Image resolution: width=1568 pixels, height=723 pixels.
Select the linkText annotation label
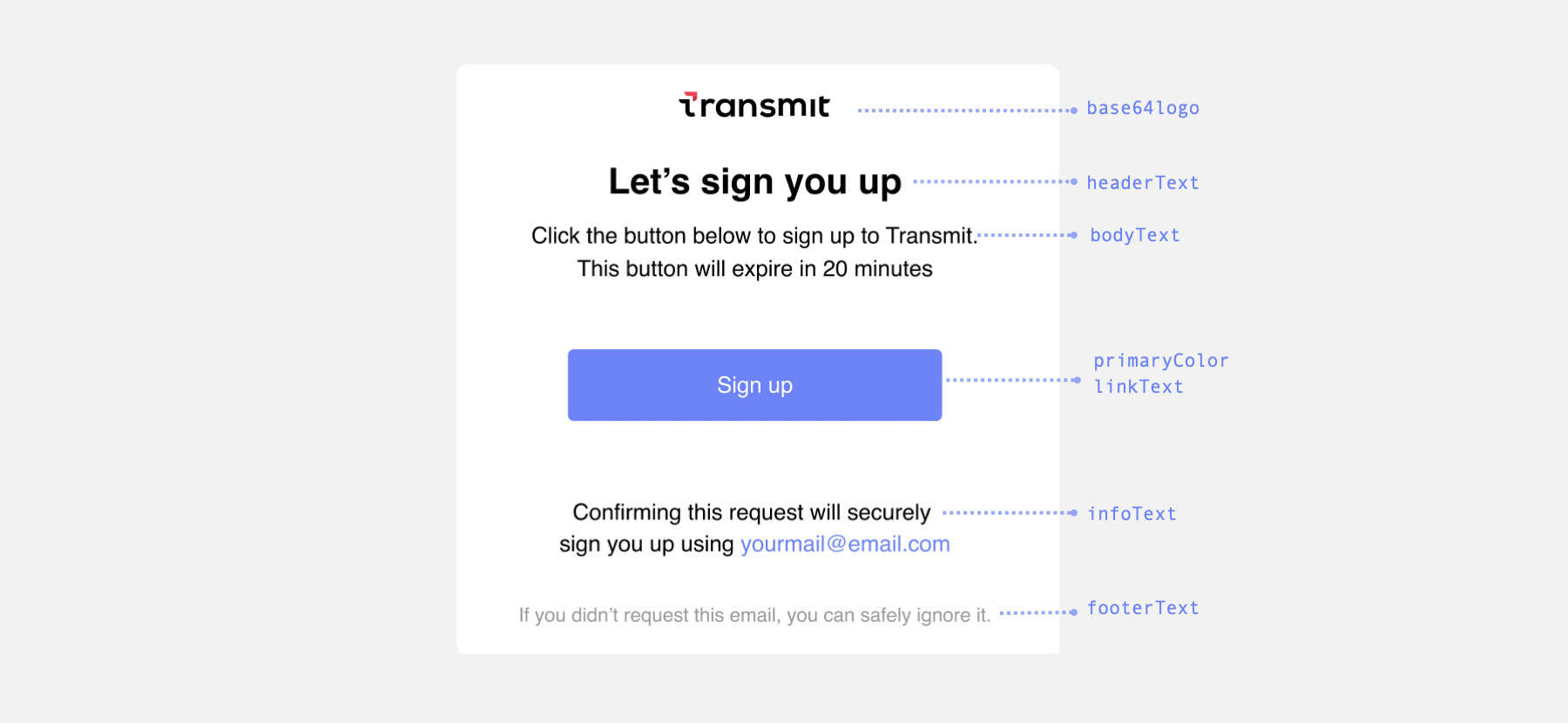(x=1139, y=387)
